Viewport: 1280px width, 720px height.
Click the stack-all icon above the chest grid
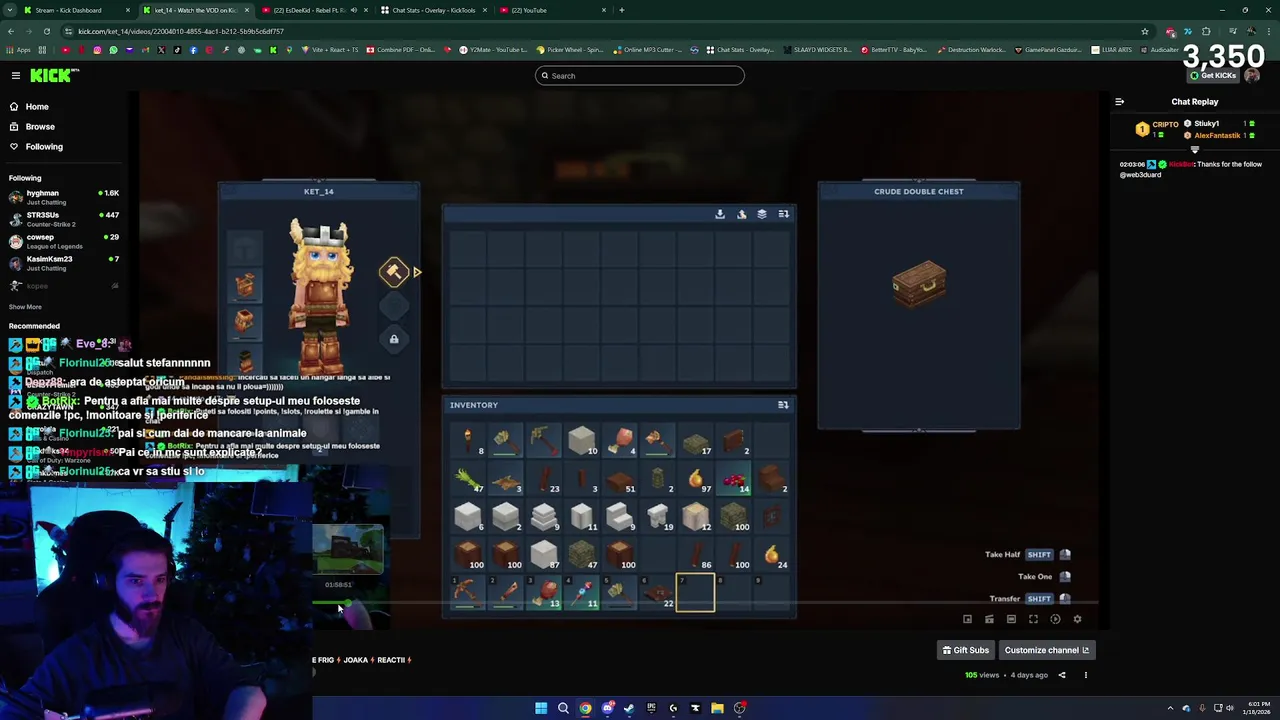tap(761, 214)
